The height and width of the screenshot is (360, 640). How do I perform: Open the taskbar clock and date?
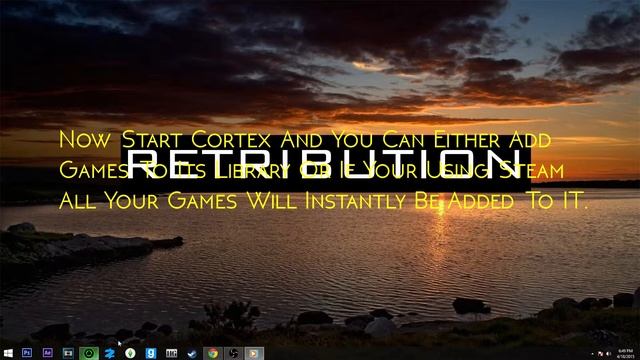(625, 353)
